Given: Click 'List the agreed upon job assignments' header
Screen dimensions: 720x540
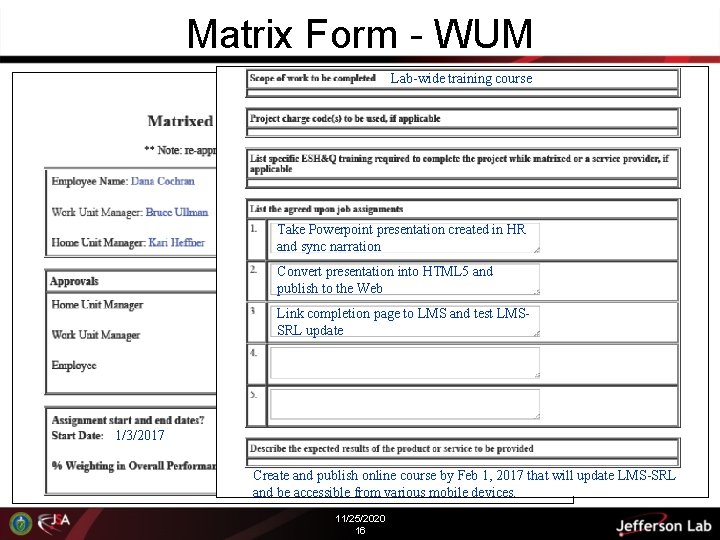Looking at the screenshot, I should (x=326, y=209).
